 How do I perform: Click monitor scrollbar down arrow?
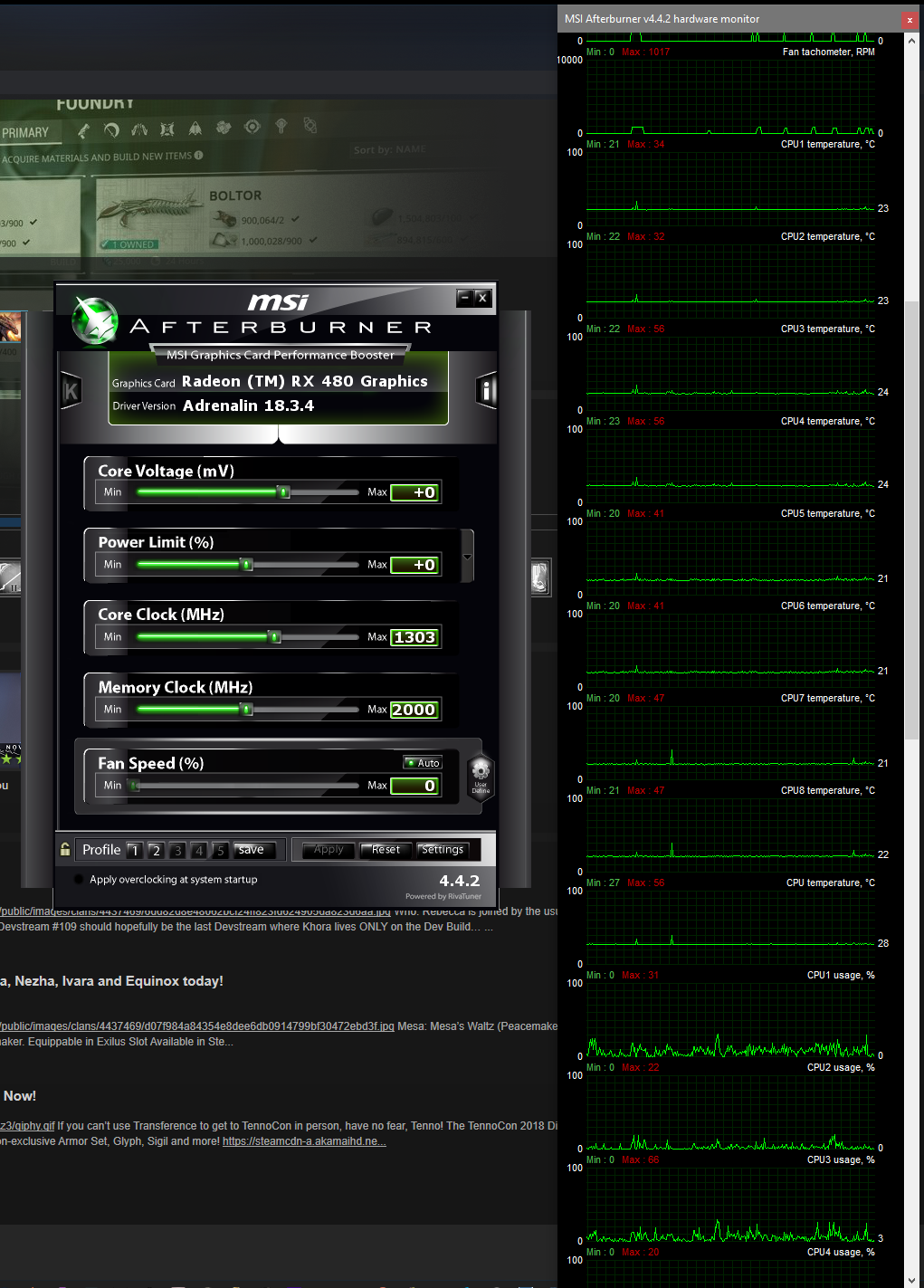tap(912, 1280)
